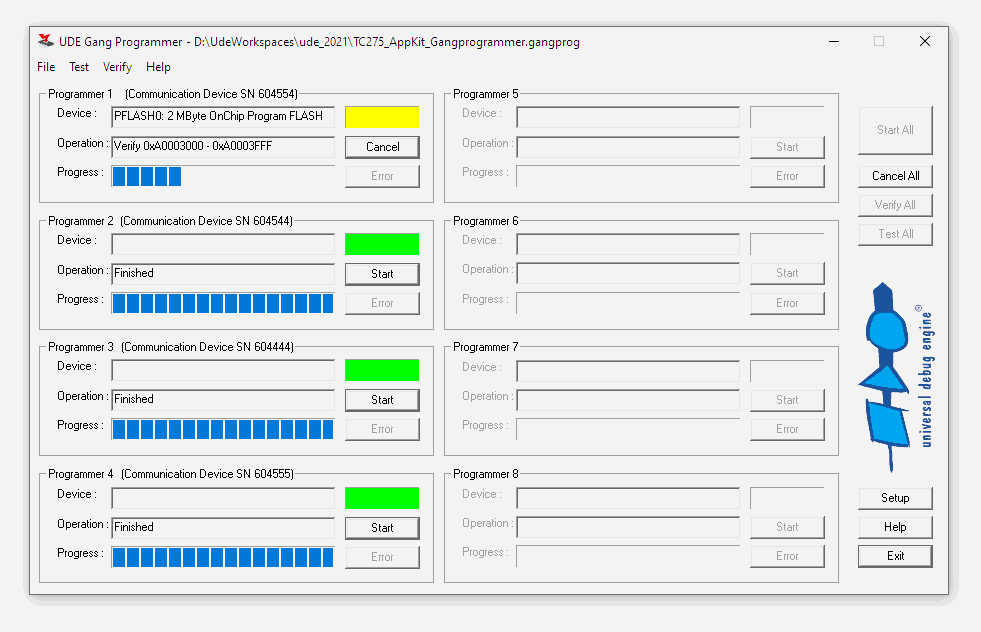Open the Test menu
The width and height of the screenshot is (981, 632).
click(x=79, y=67)
